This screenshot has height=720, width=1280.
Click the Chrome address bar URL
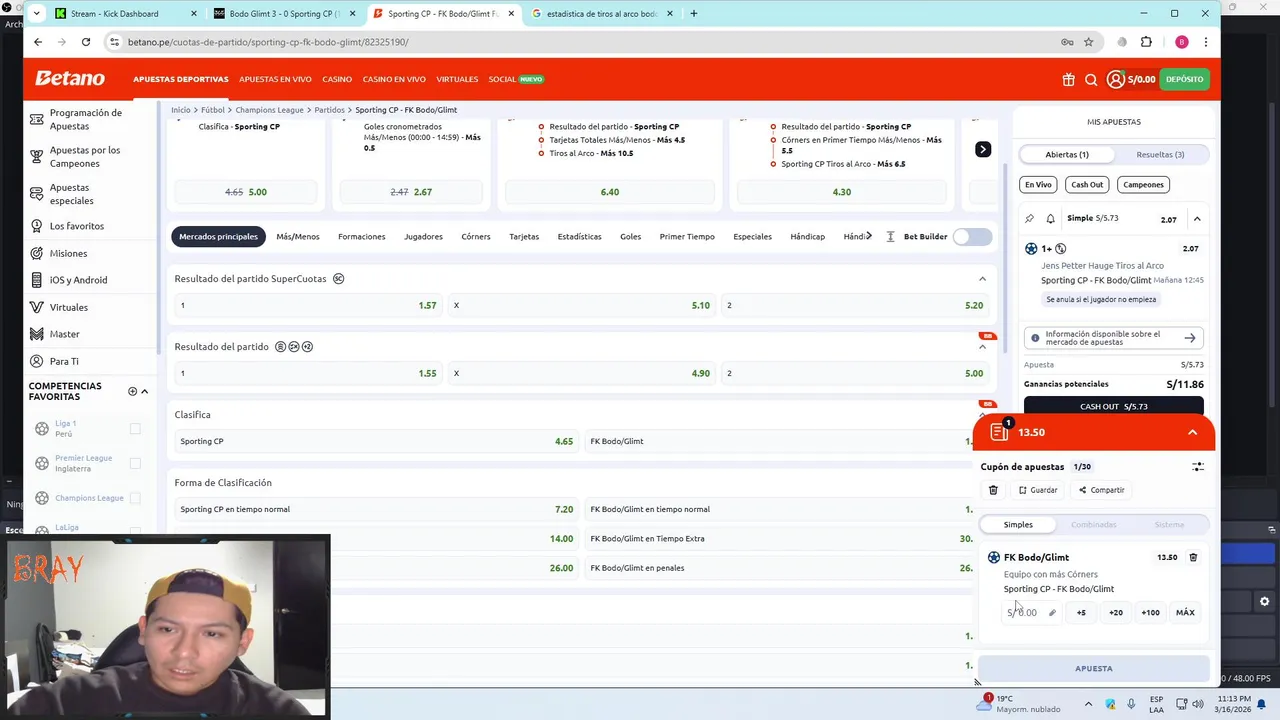click(x=268, y=42)
